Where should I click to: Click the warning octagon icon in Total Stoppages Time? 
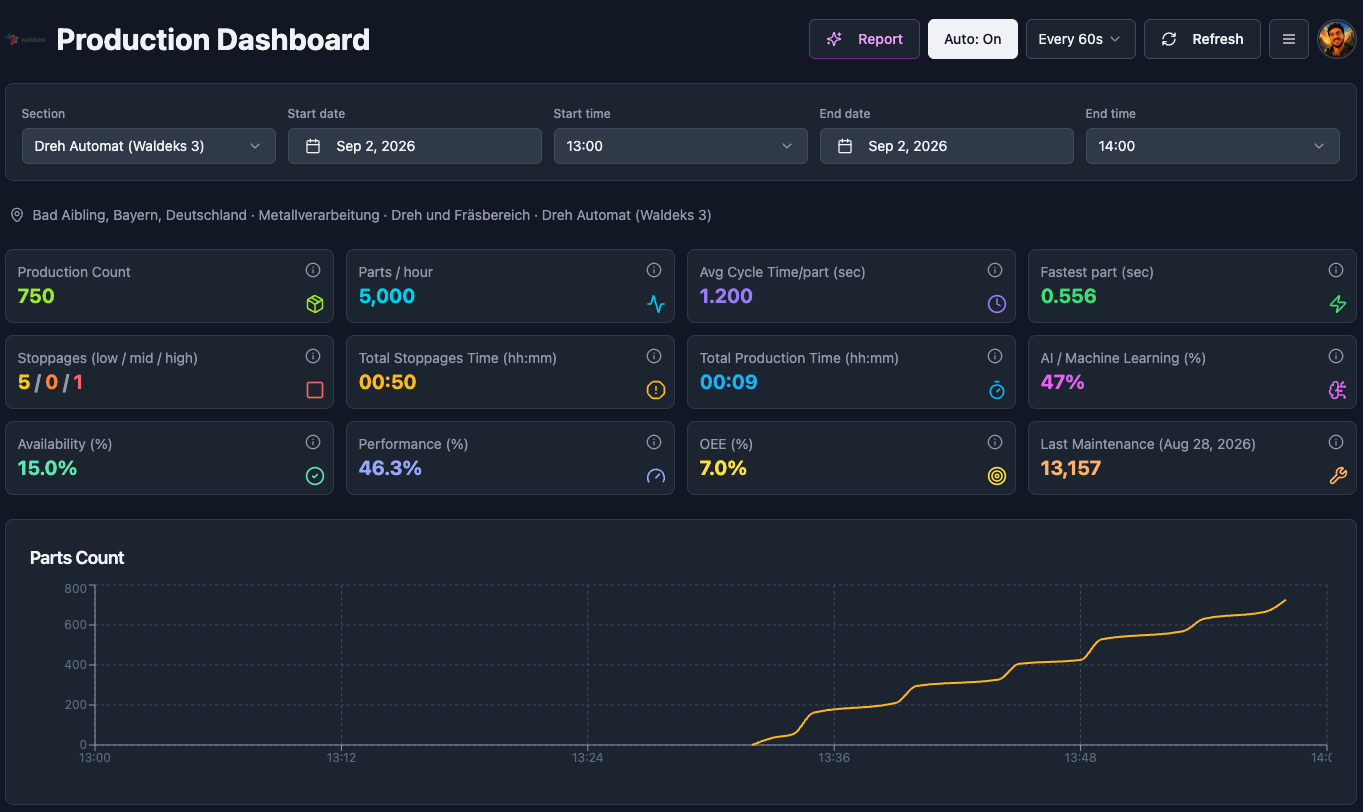point(656,390)
